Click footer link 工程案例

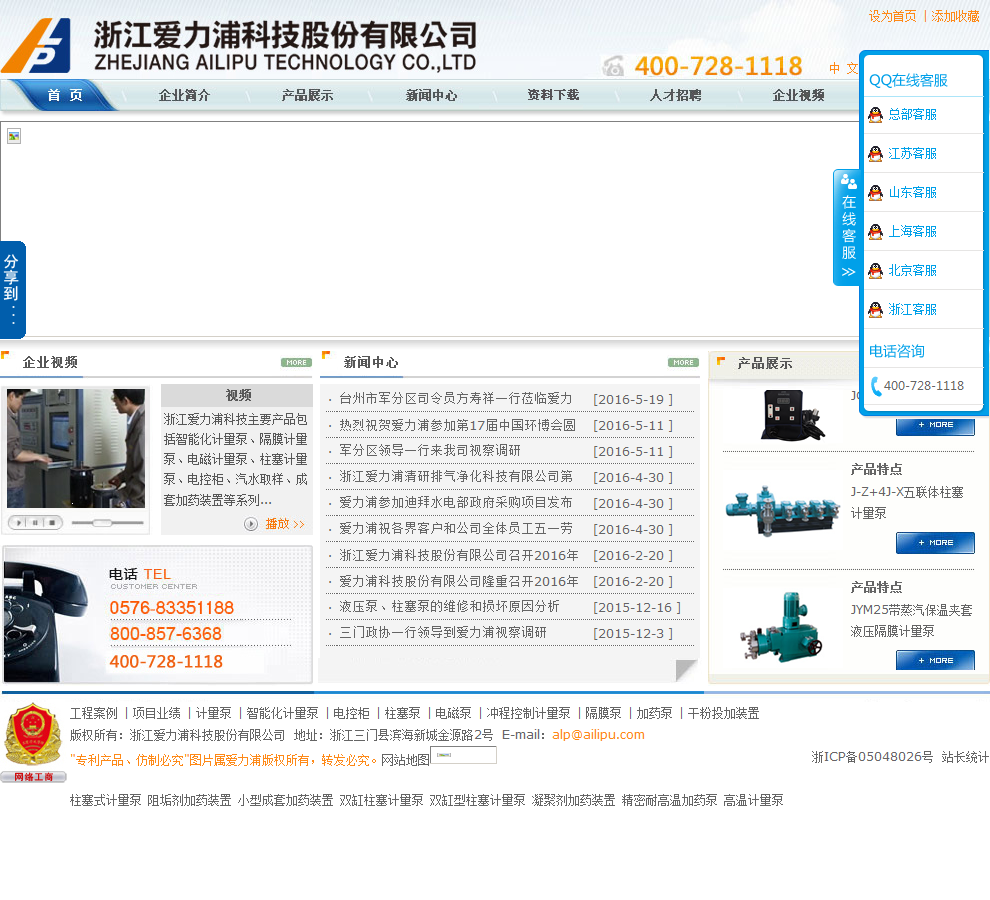(x=93, y=713)
